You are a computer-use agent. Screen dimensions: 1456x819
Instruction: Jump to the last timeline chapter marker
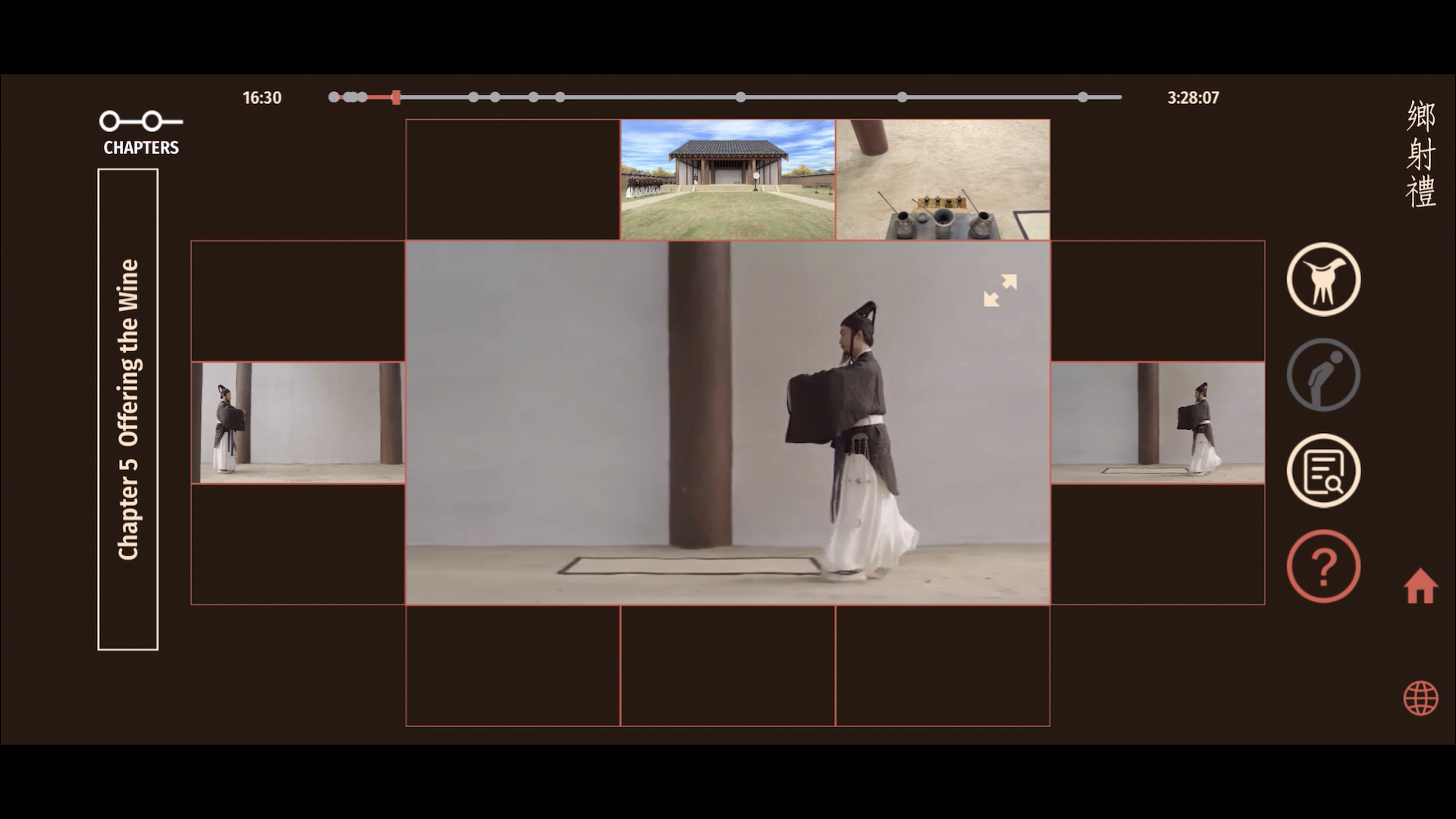pos(1083,97)
